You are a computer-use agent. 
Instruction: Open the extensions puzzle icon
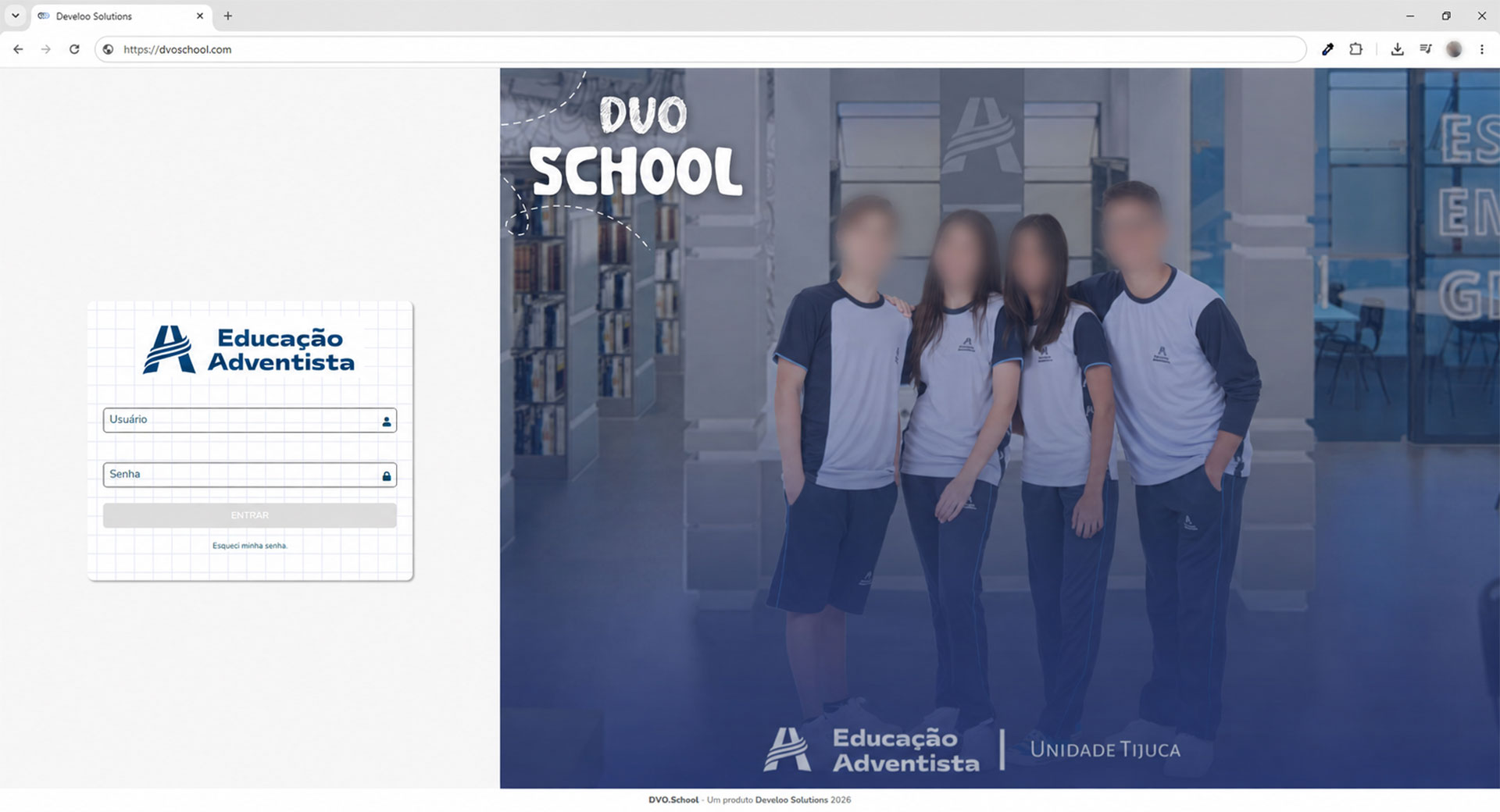coord(1355,49)
